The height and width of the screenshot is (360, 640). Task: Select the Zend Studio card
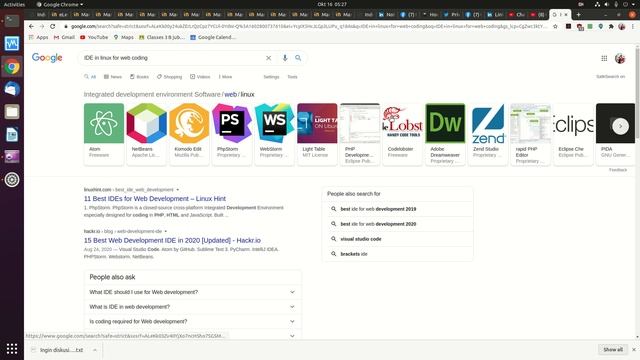488,134
